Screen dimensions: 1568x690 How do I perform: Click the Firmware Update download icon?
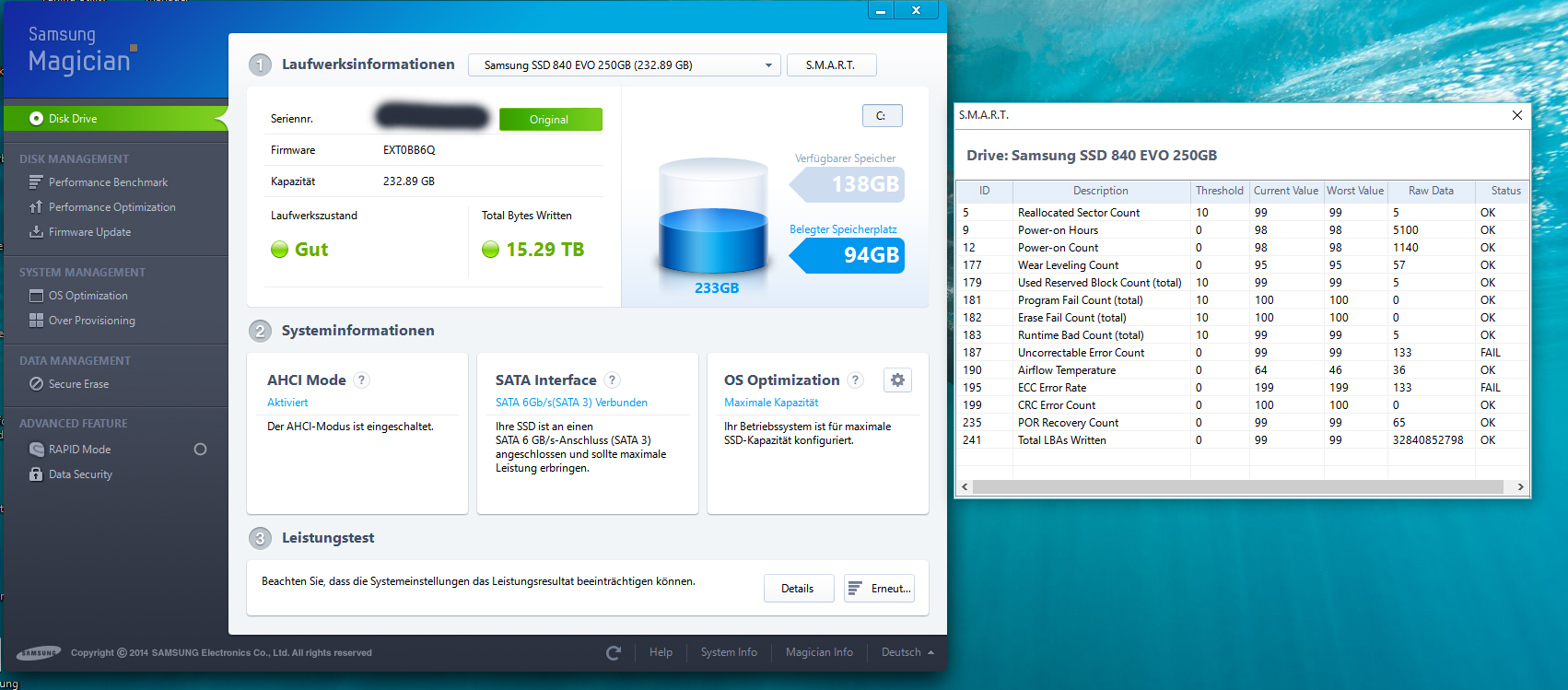(x=36, y=232)
